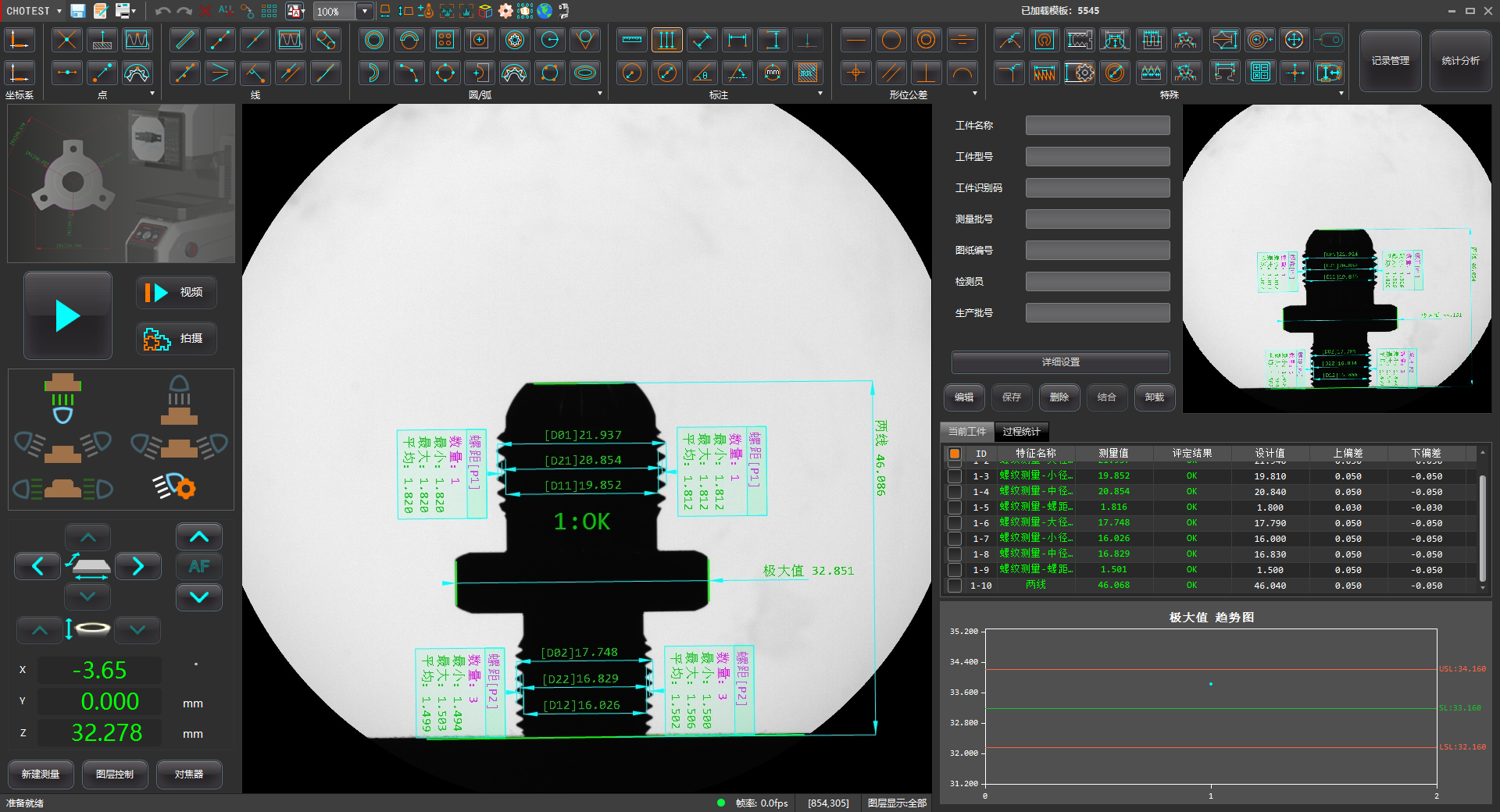This screenshot has width=1500, height=812.
Task: Select the ellipse measurement tool
Action: [585, 73]
